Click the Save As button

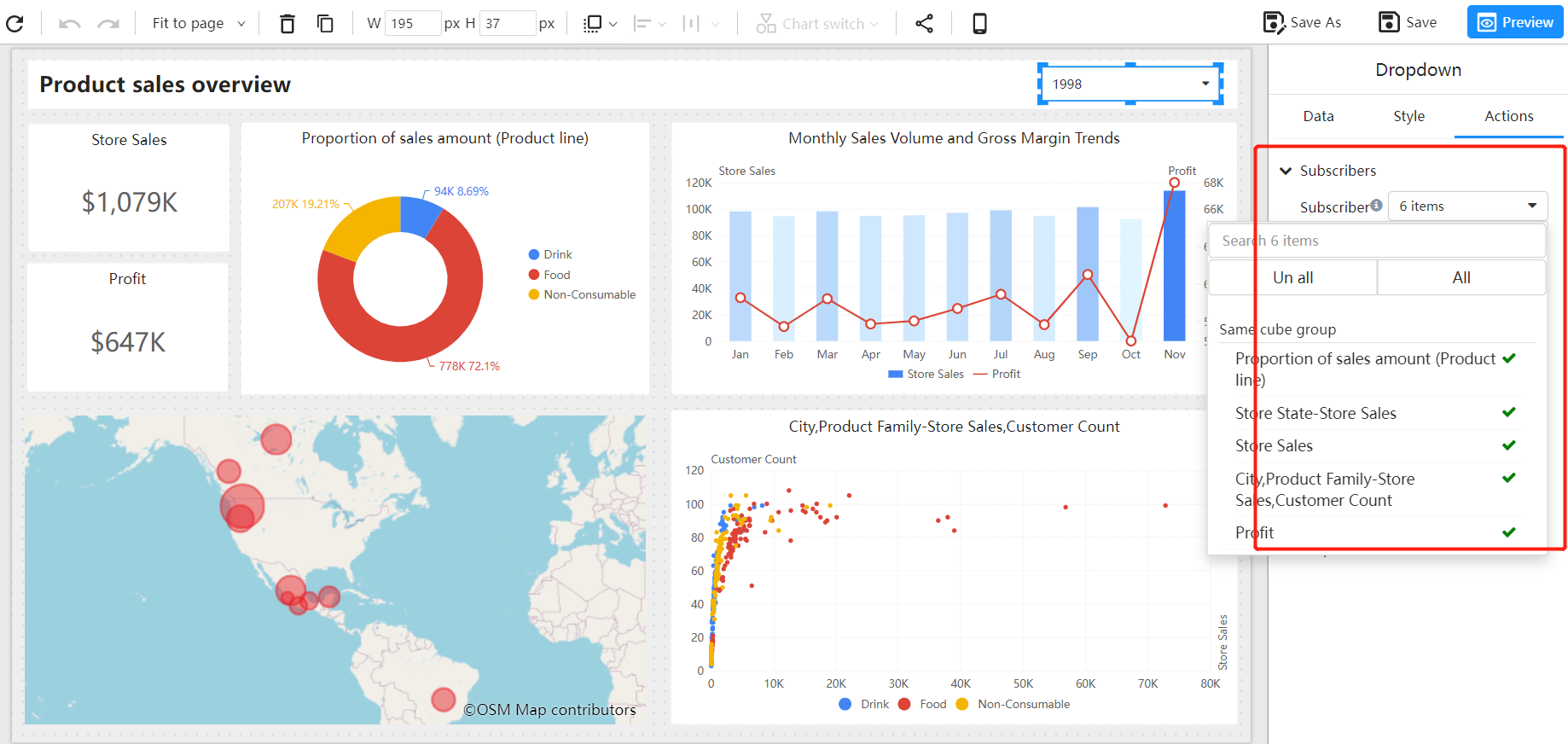(1303, 22)
